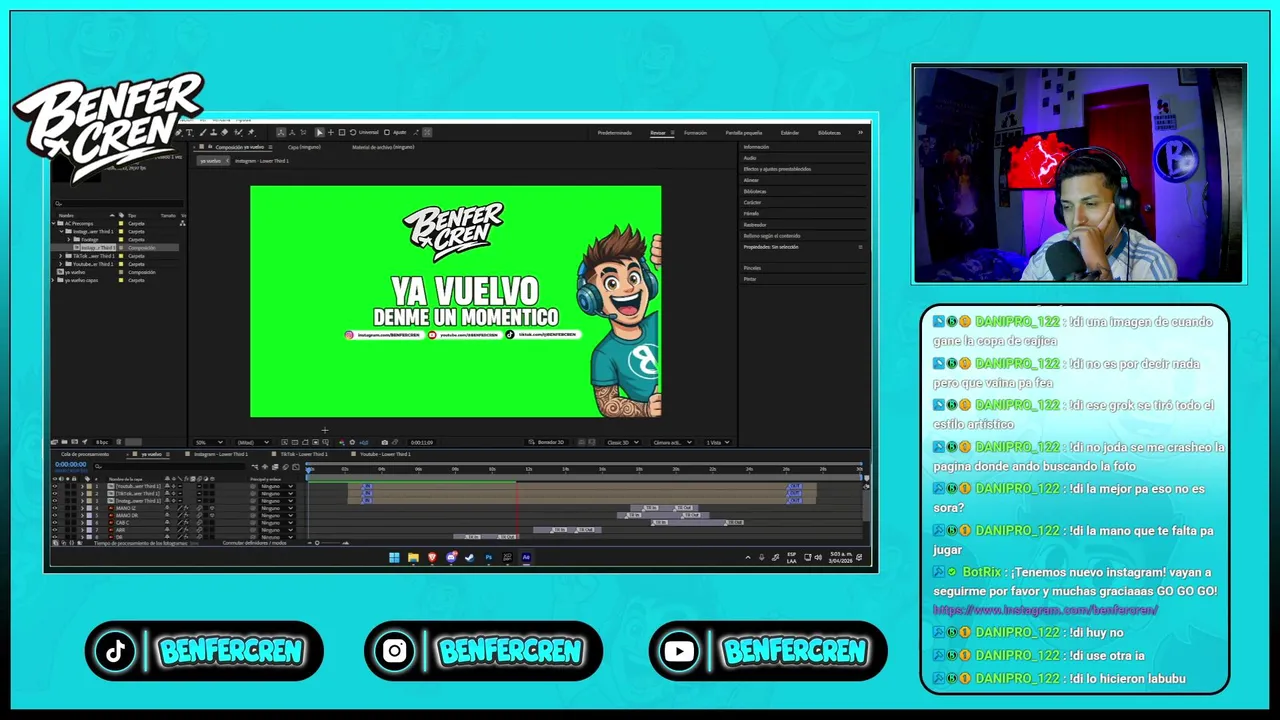Click the view axis mode icon

[303, 132]
